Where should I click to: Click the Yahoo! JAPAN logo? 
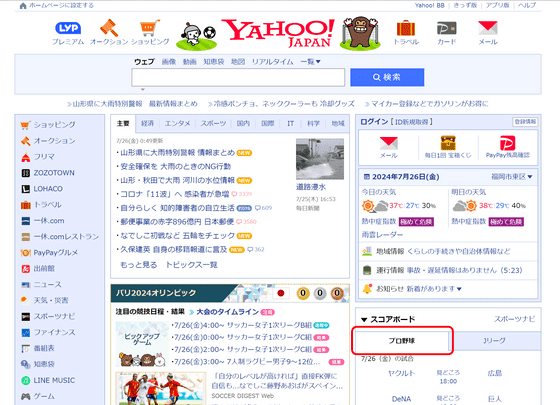pyautogui.click(x=278, y=33)
